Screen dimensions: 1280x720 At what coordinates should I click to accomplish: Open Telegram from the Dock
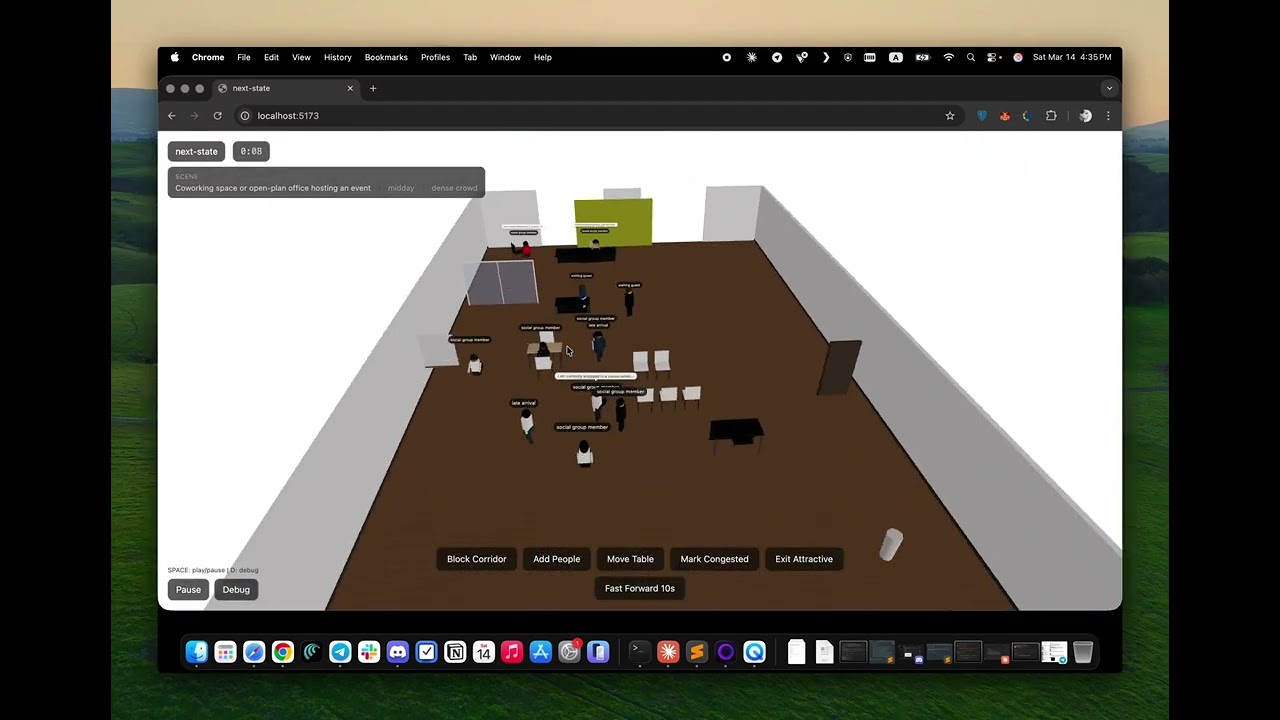click(x=340, y=652)
